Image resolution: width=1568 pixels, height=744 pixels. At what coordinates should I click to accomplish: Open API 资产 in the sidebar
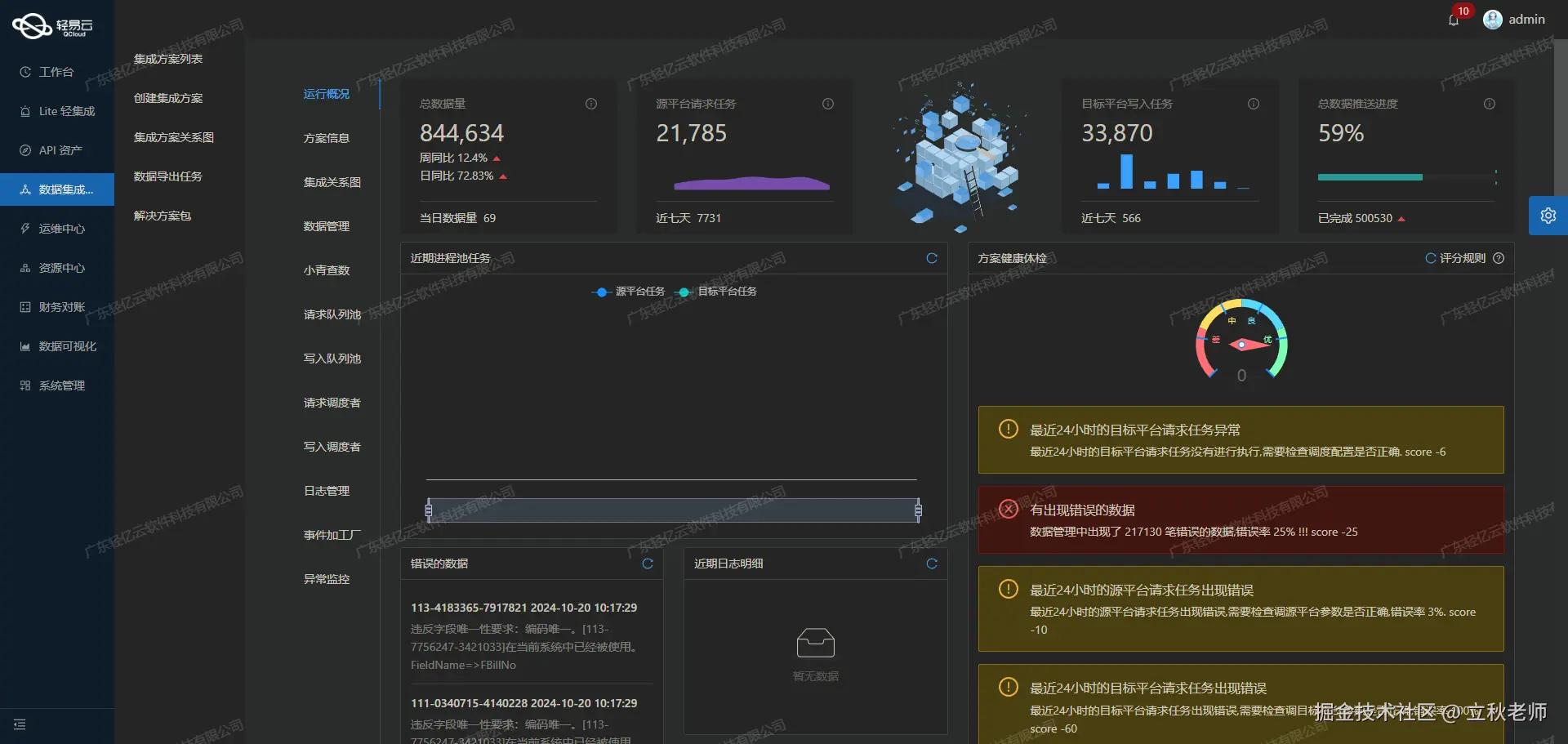[x=57, y=150]
